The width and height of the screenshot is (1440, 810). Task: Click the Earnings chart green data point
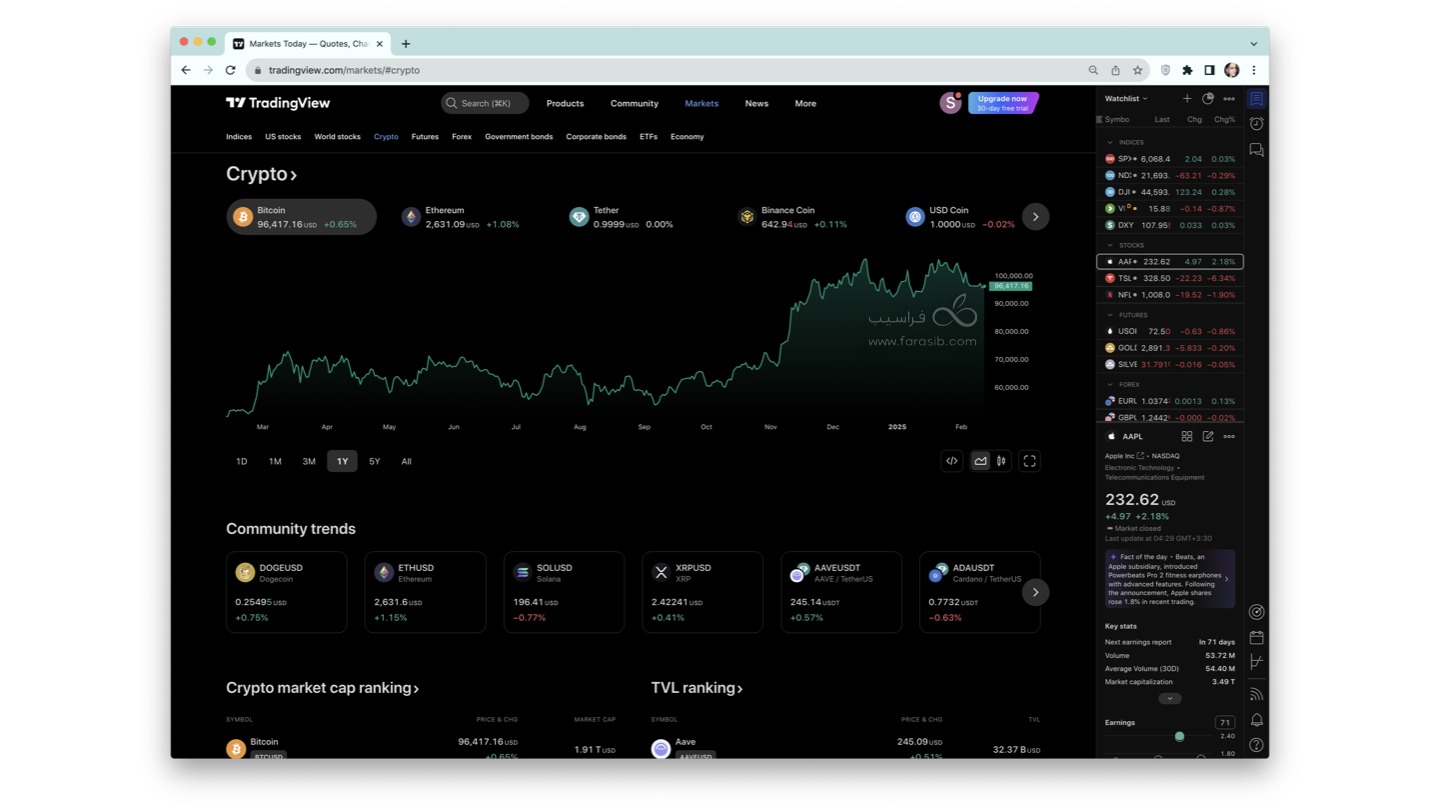[1179, 736]
